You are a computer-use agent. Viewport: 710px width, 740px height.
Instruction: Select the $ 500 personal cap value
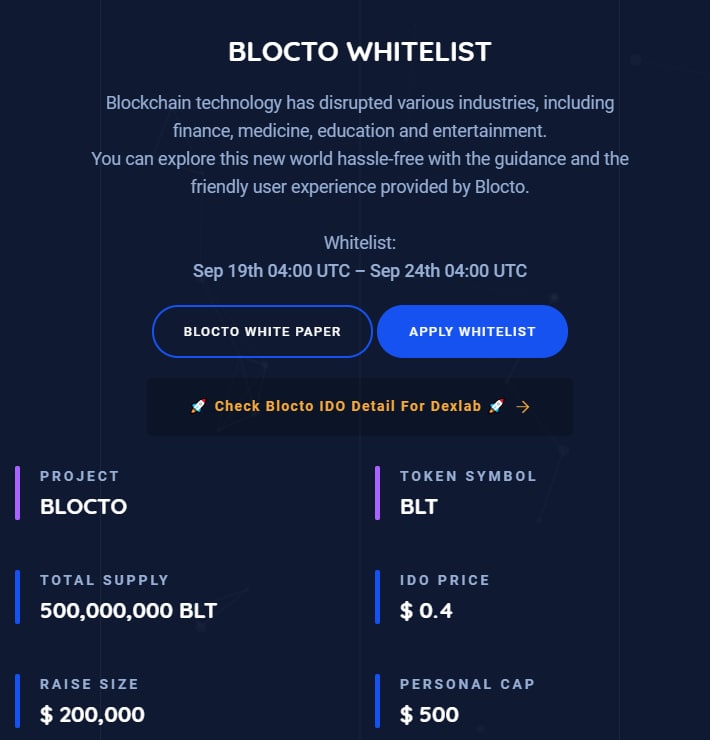pos(429,715)
